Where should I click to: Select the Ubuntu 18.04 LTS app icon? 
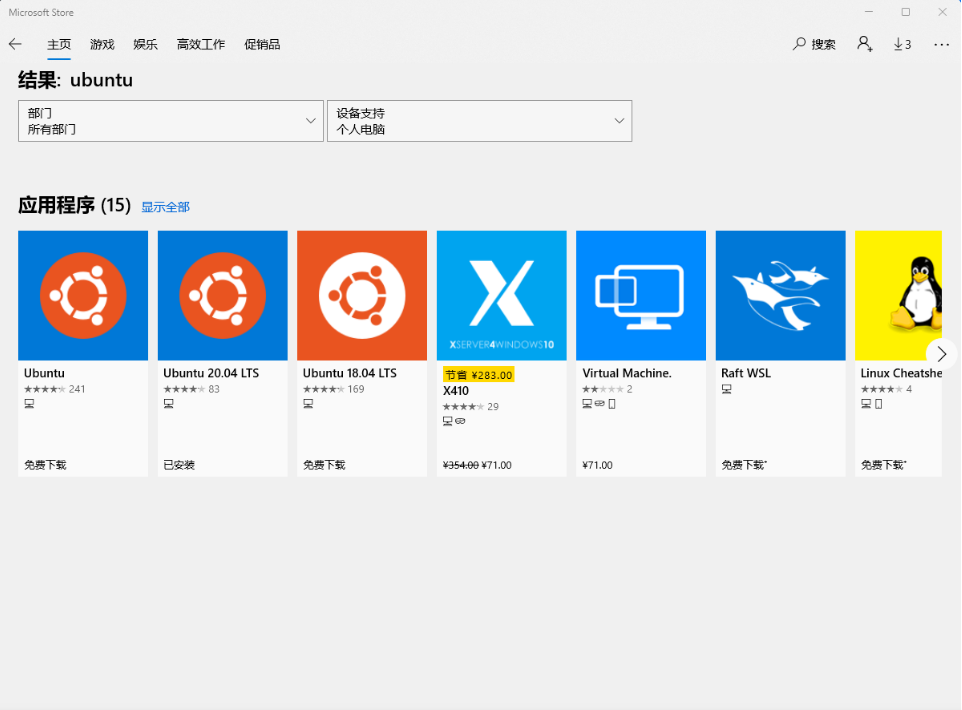362,295
